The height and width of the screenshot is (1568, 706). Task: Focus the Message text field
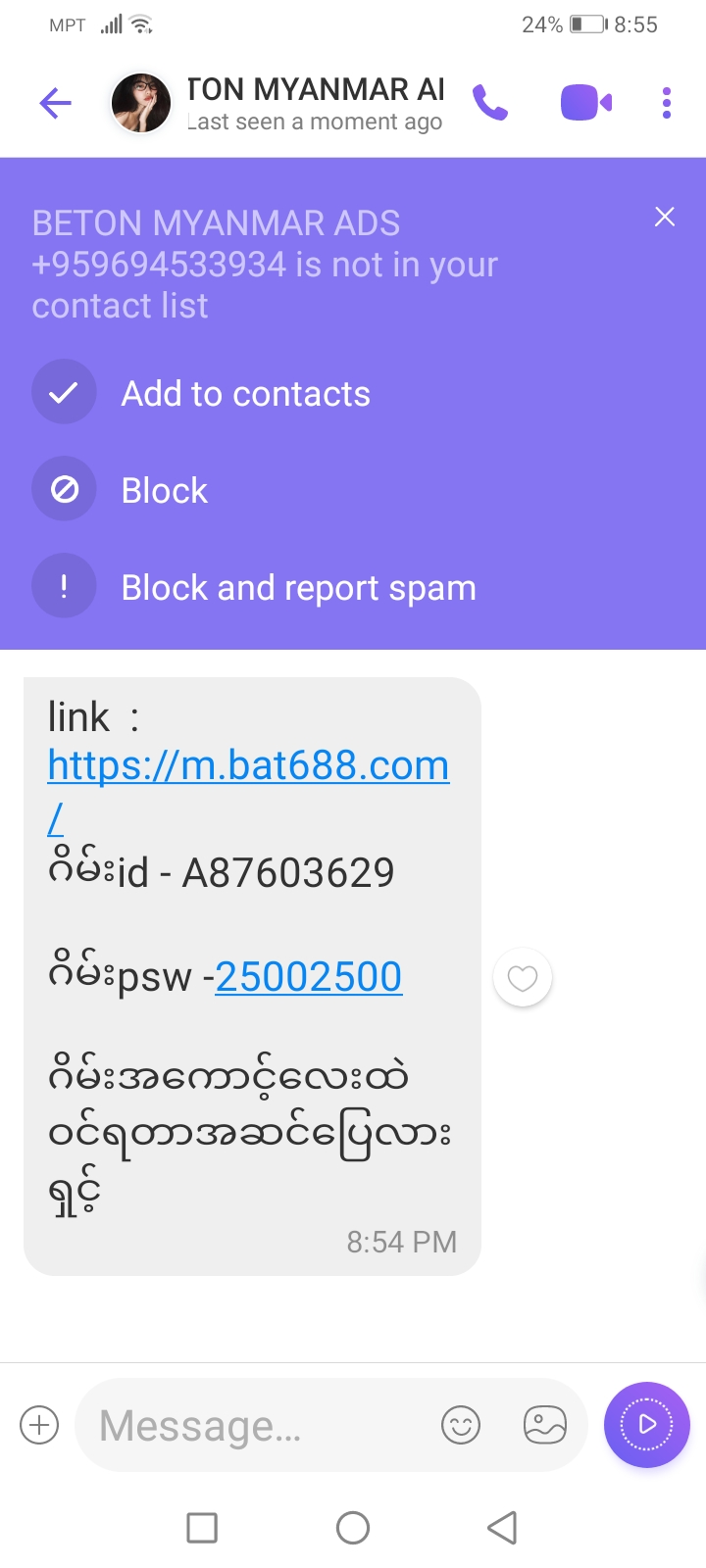coord(255,1425)
